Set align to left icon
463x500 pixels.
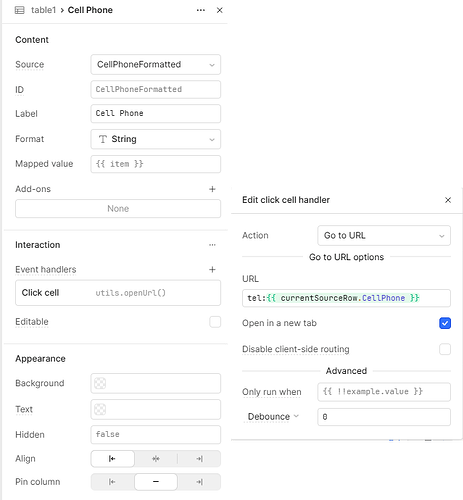pos(113,459)
